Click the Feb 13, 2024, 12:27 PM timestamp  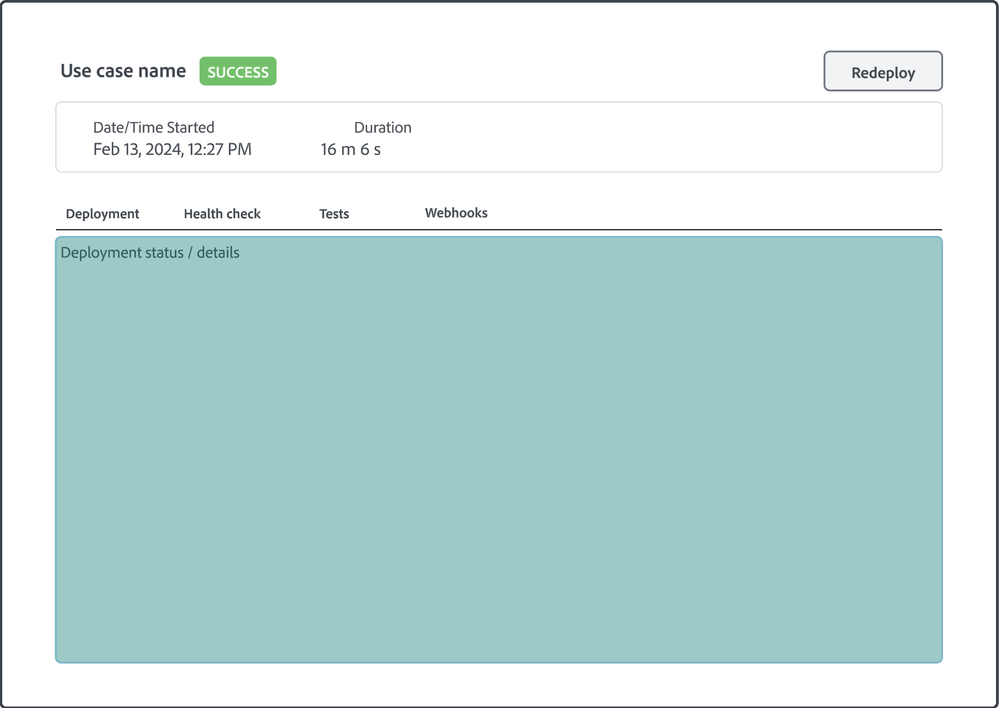(172, 149)
